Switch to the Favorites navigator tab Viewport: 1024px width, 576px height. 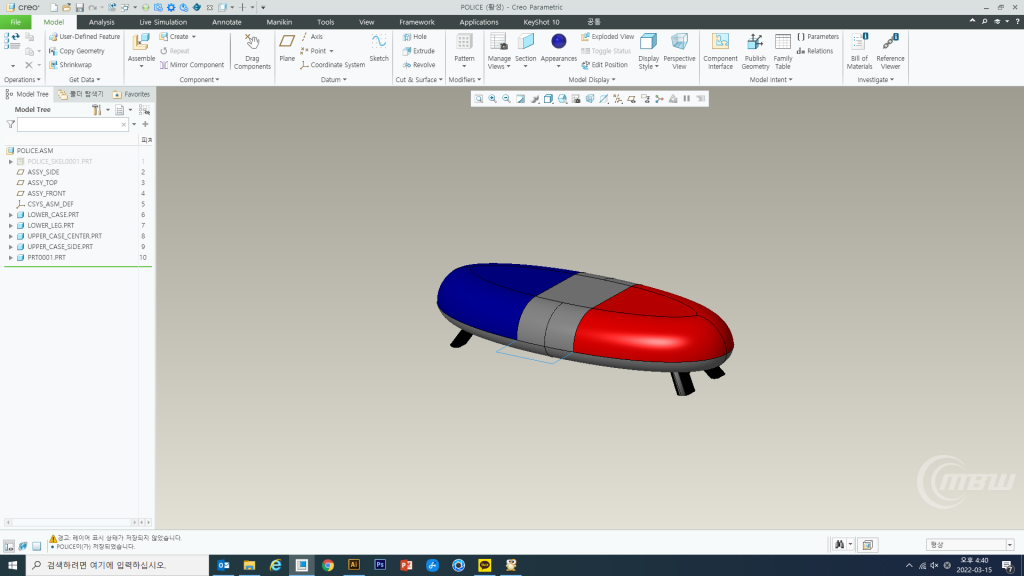131,94
